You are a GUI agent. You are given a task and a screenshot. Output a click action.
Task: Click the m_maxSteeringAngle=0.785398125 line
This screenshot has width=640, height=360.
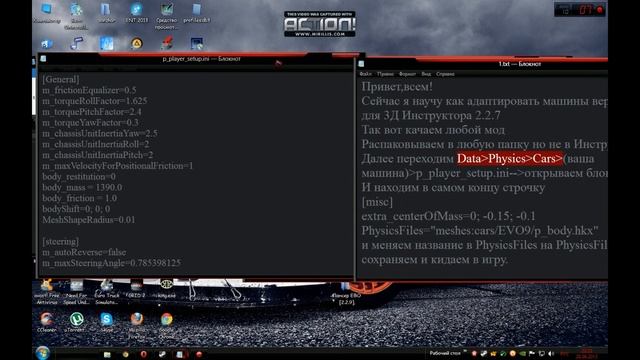coord(111,263)
